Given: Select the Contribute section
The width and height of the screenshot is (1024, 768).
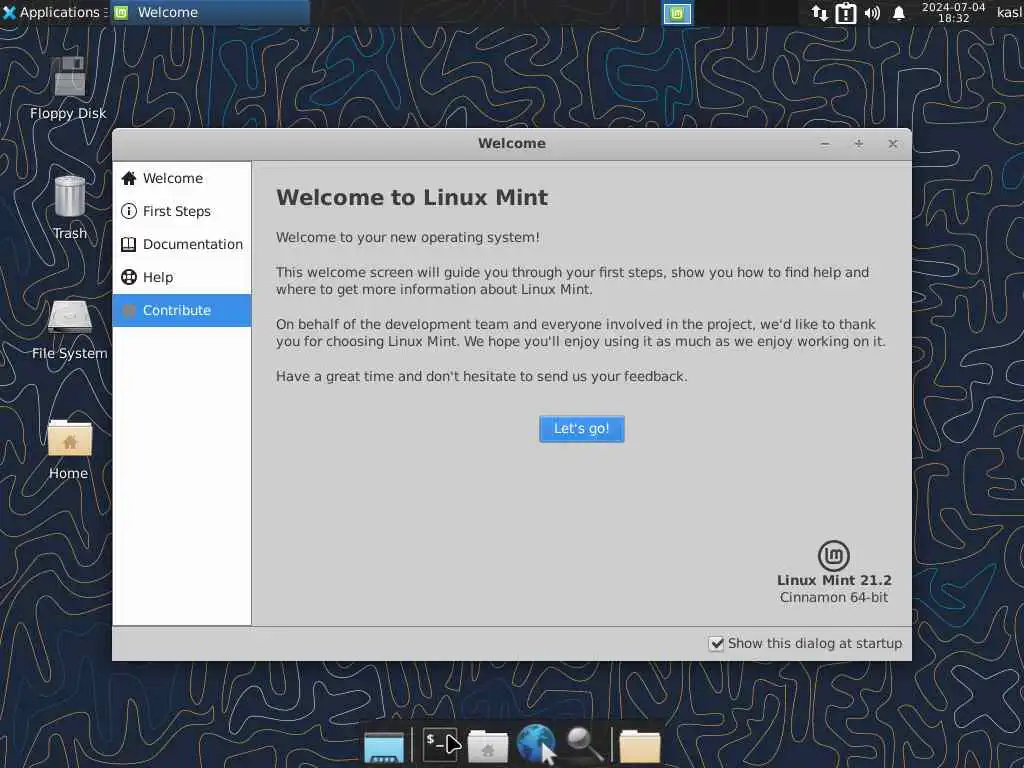Looking at the screenshot, I should [x=182, y=310].
